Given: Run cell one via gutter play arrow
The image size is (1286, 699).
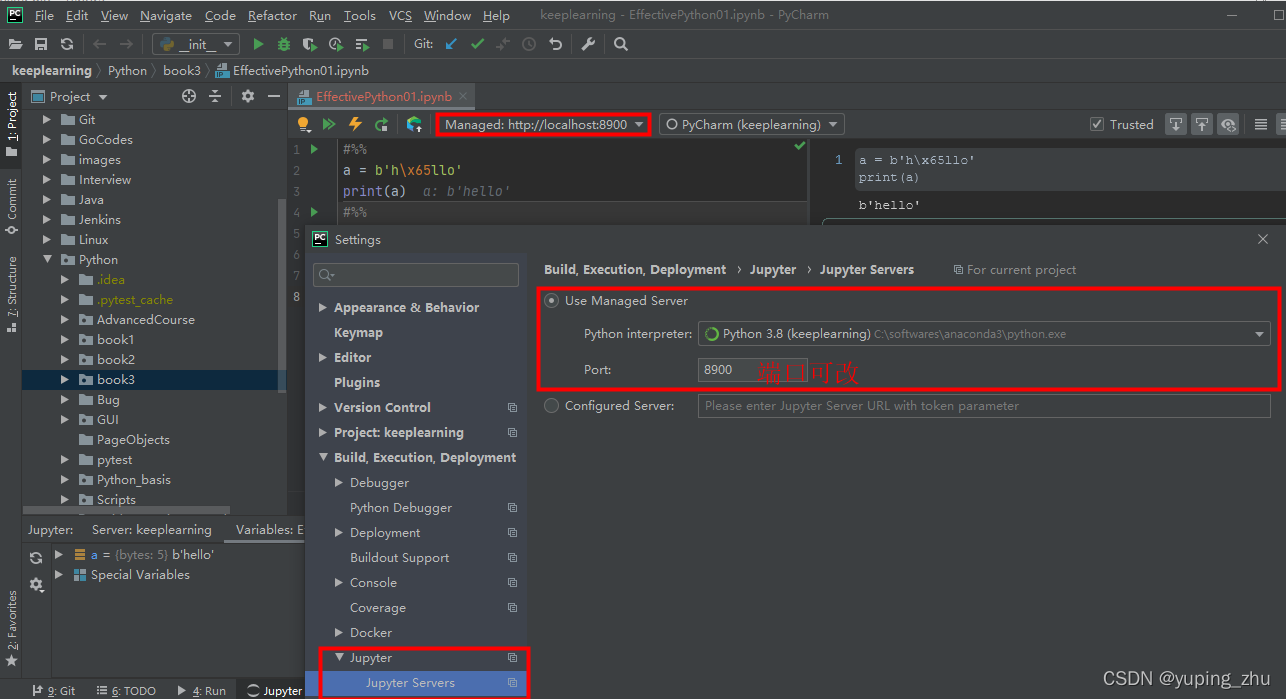Looking at the screenshot, I should pos(314,149).
